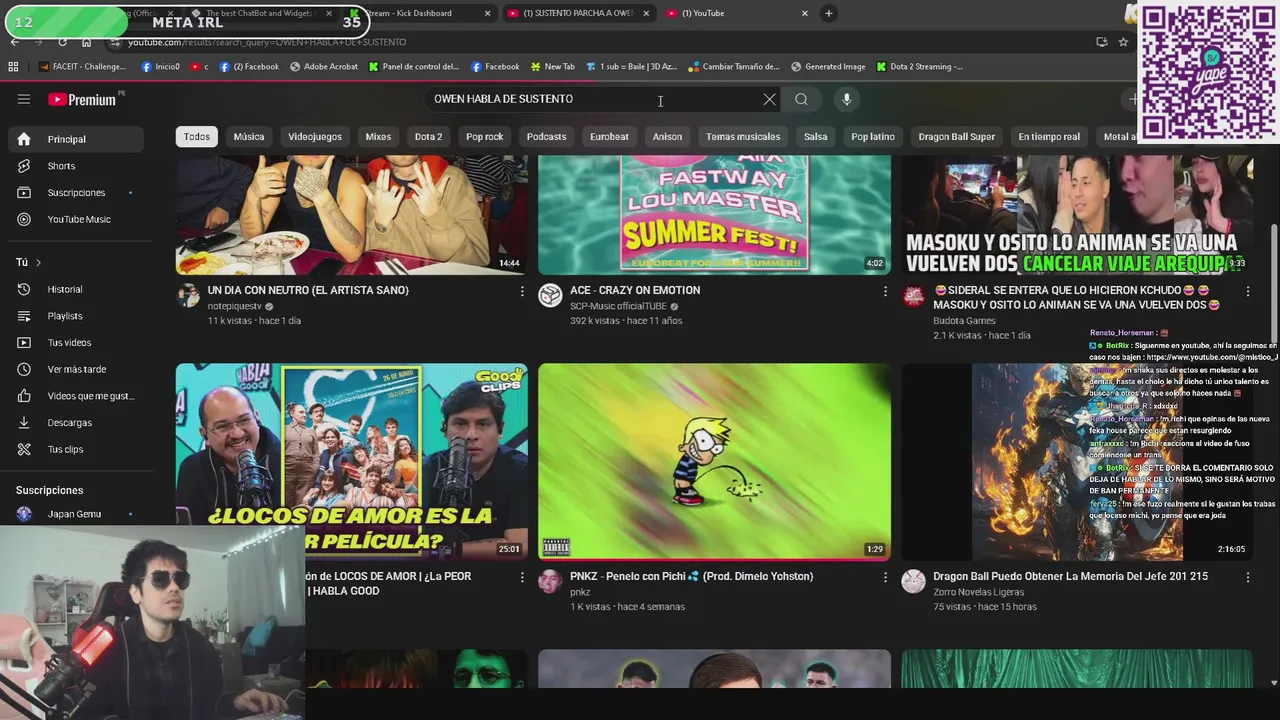The image size is (1280, 720).
Task: Open Playlists in the sidebar
Action: (75, 316)
